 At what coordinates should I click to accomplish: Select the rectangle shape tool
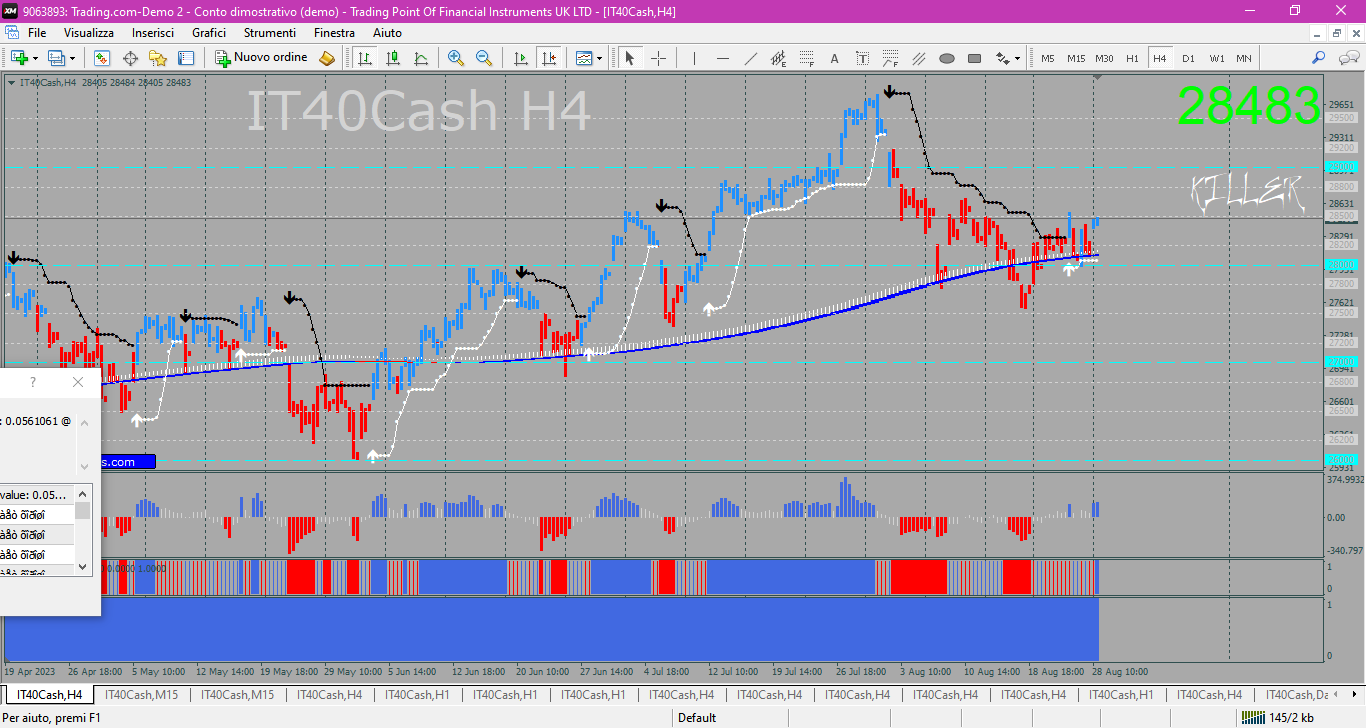coord(974,58)
